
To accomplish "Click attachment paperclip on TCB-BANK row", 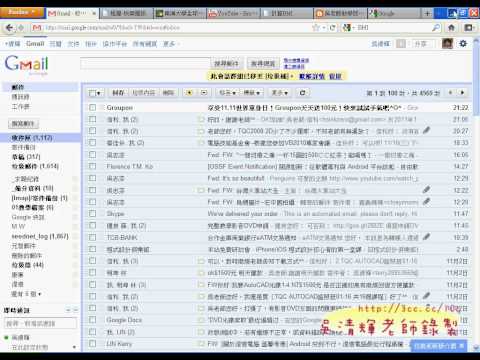I will (426, 237).
